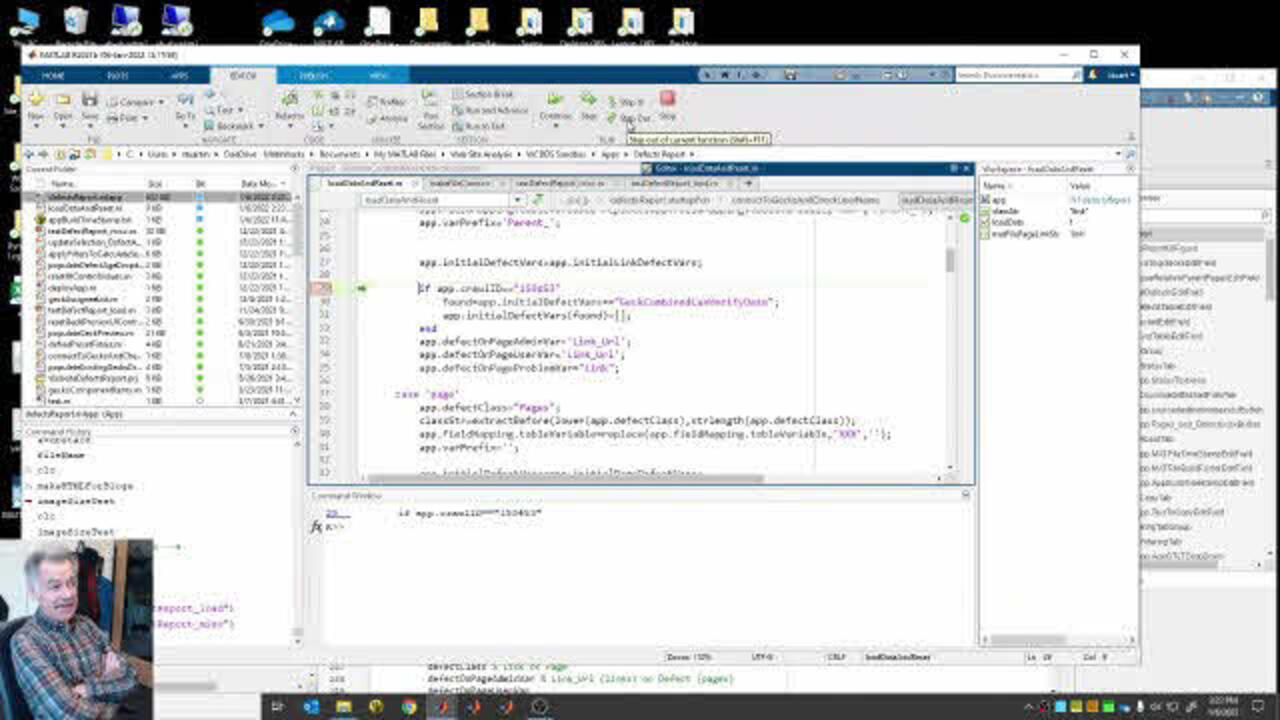Open the New file dropdown arrow

coord(36,124)
